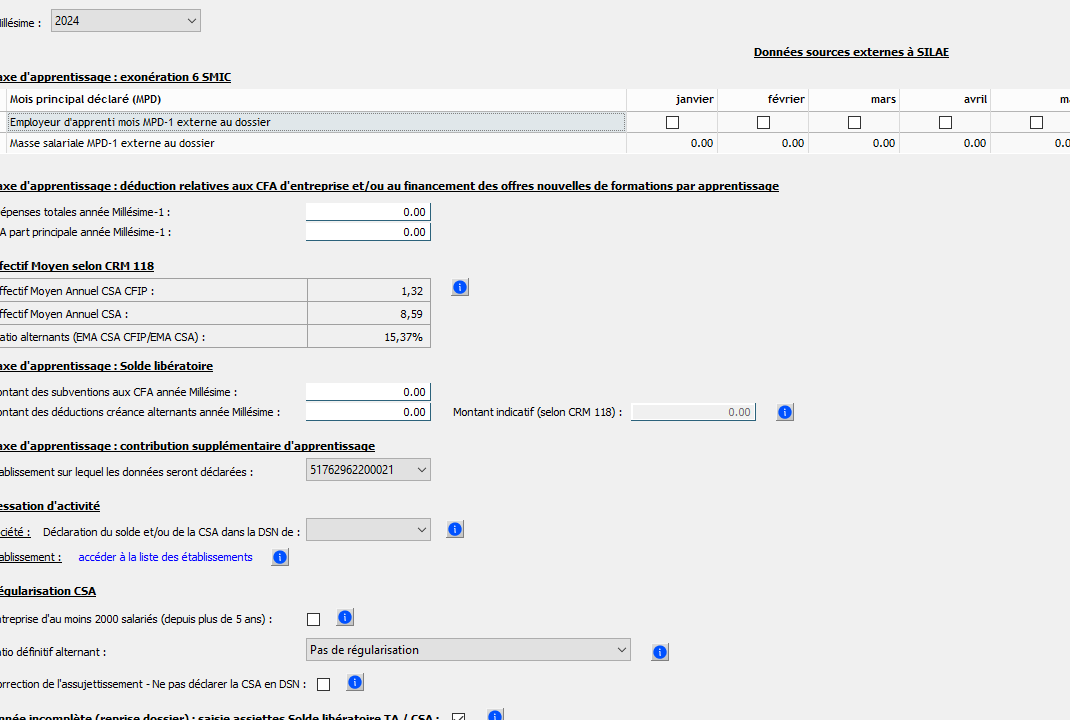The height and width of the screenshot is (720, 1070).
Task: Click the février column header
Action: click(x=764, y=100)
